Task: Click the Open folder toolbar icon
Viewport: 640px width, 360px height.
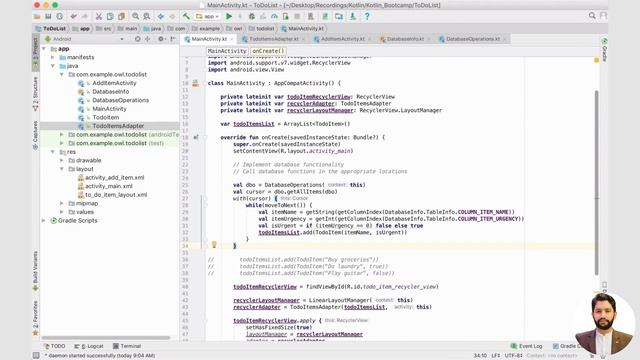Action: [x=37, y=16]
